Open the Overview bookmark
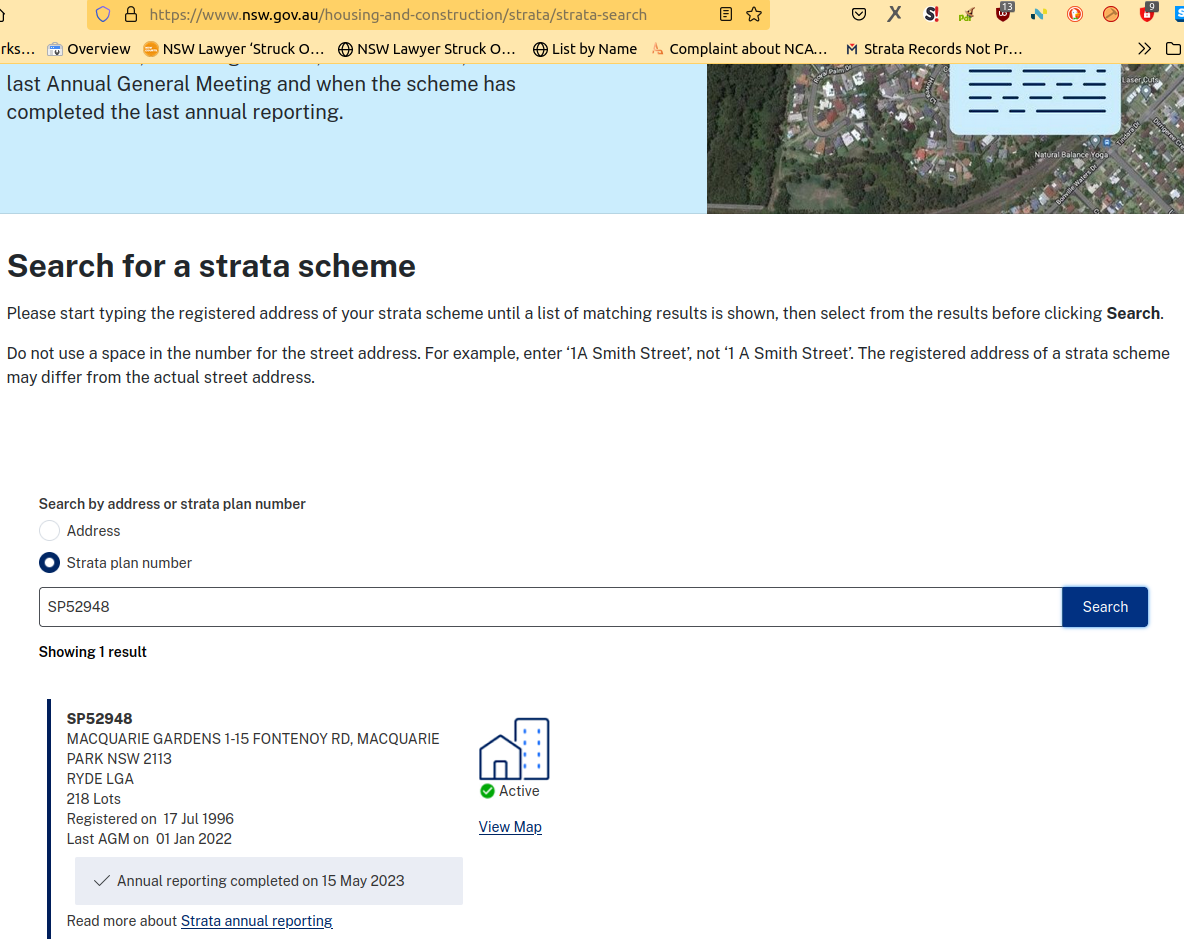Image resolution: width=1184 pixels, height=948 pixels. coord(89,49)
